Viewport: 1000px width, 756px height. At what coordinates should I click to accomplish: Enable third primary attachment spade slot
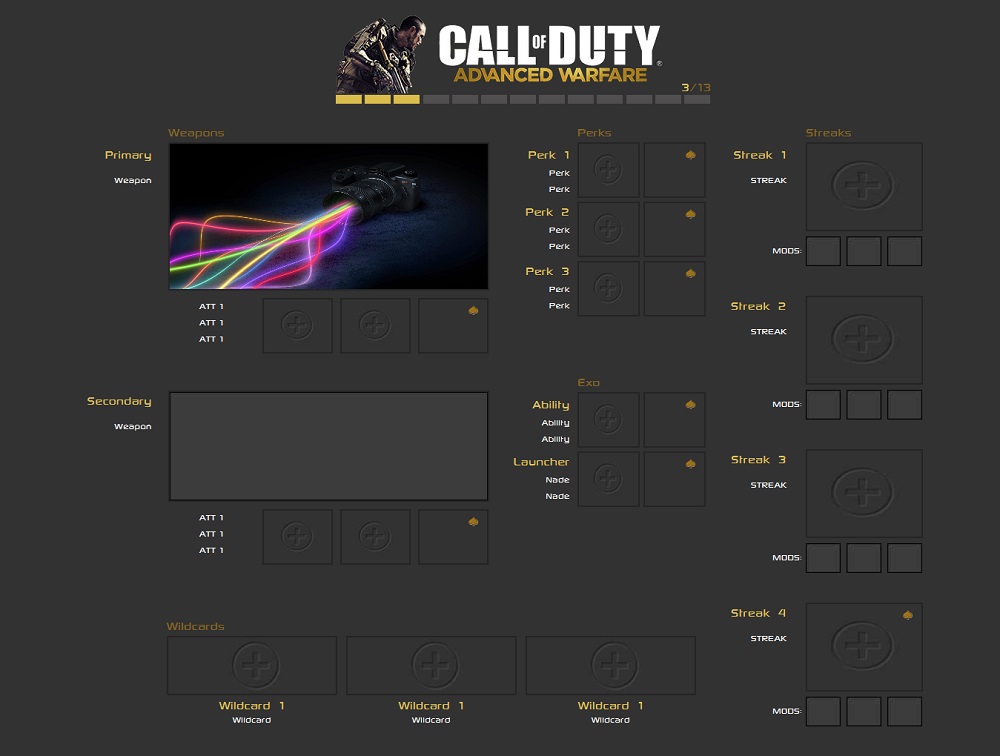pyautogui.click(x=453, y=325)
